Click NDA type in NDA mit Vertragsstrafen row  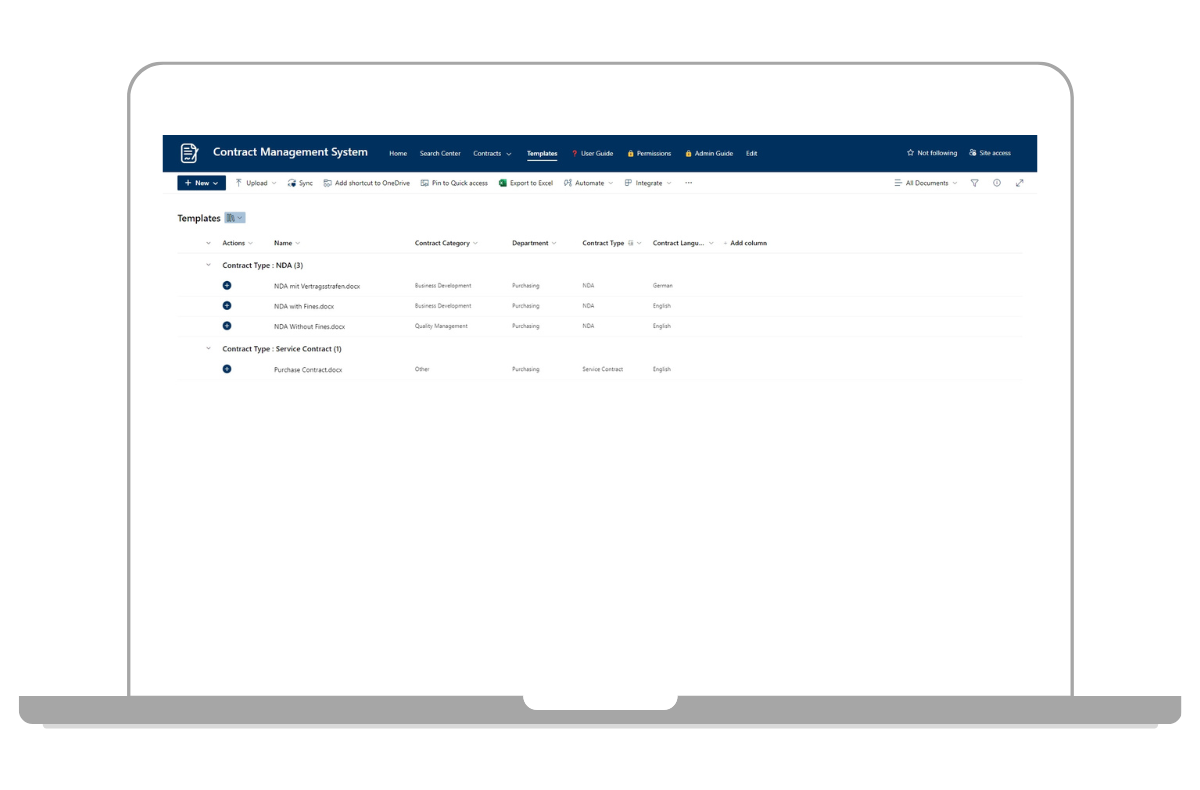point(588,286)
